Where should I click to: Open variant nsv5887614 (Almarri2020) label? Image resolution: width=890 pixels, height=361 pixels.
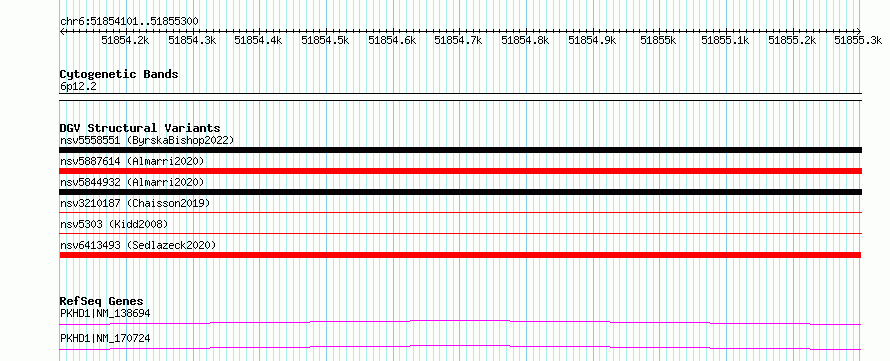coord(132,161)
